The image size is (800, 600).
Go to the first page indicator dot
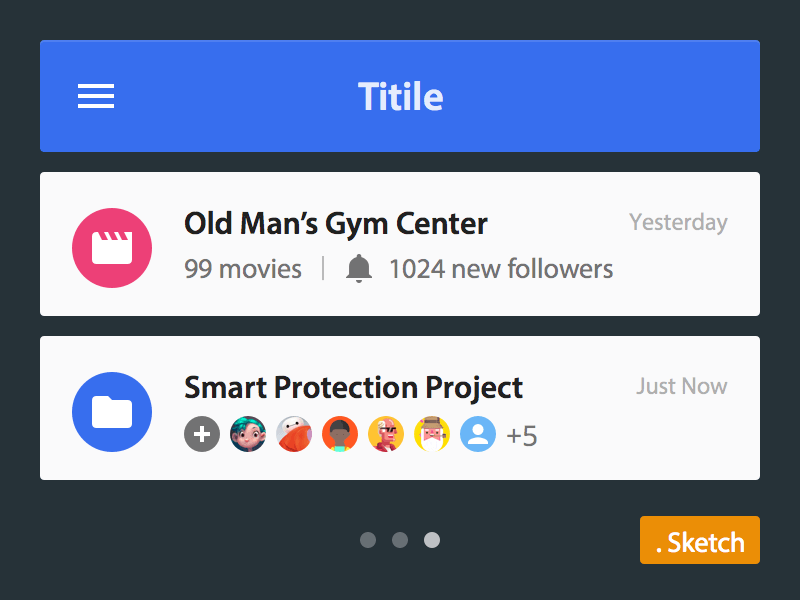click(368, 540)
